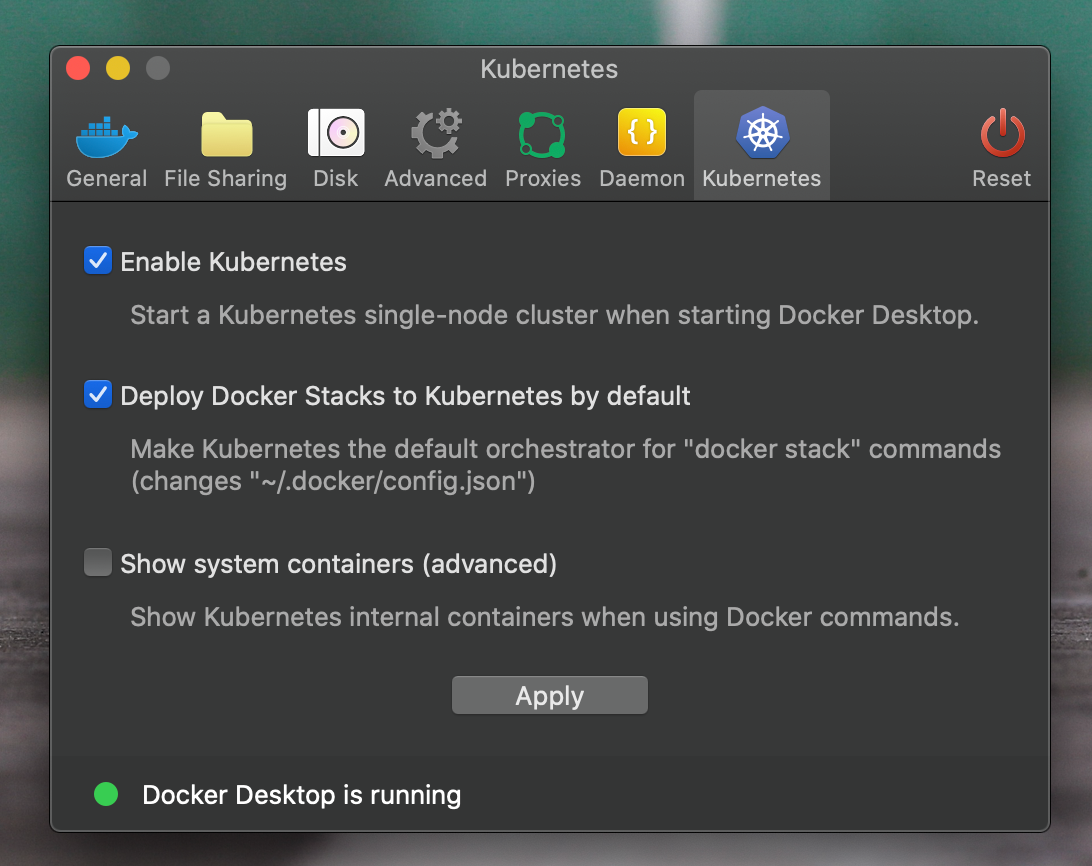This screenshot has width=1092, height=866.
Task: Click the Kubernetes window title
Action: tap(549, 69)
